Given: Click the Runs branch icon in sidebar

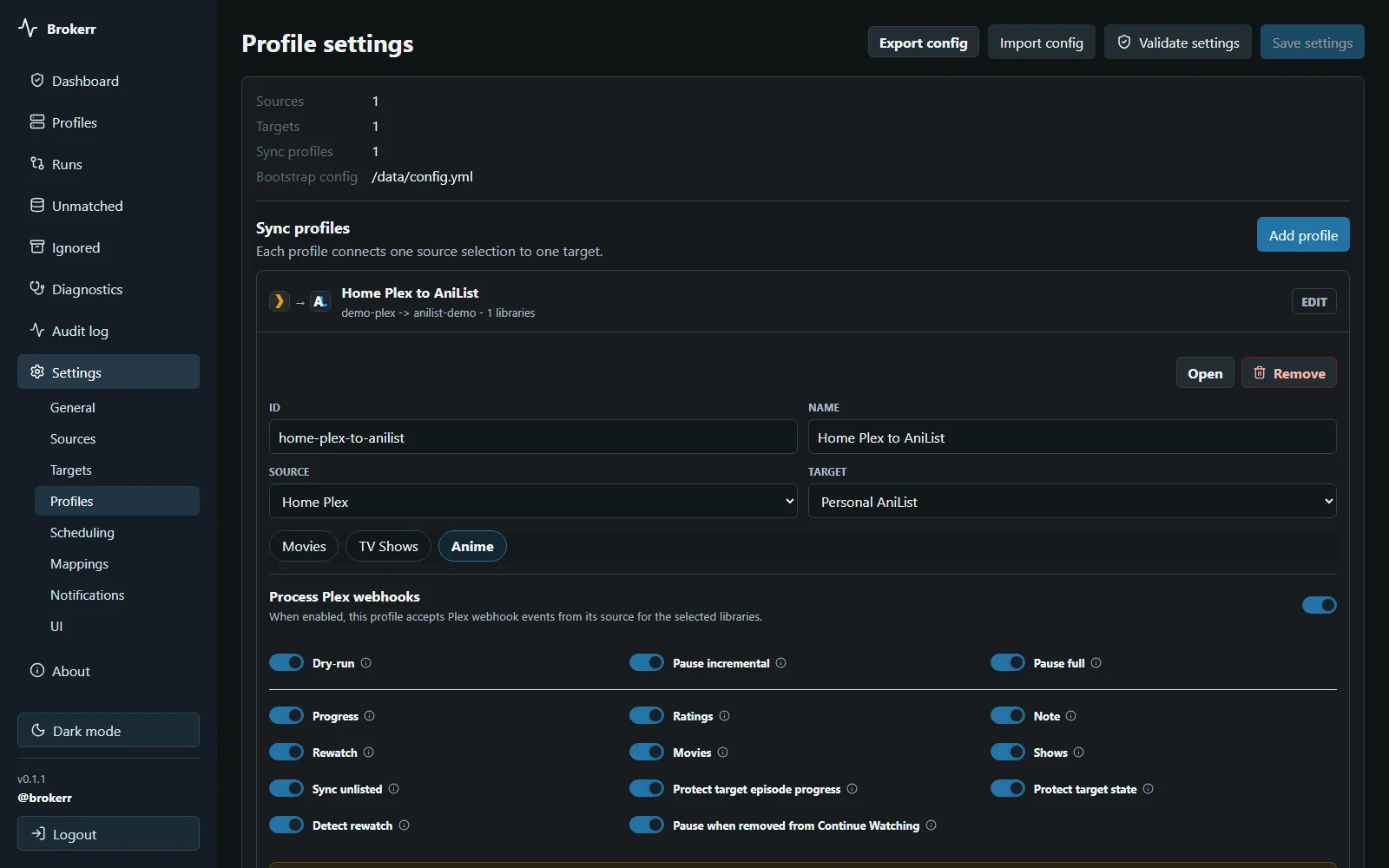Looking at the screenshot, I should (x=37, y=163).
